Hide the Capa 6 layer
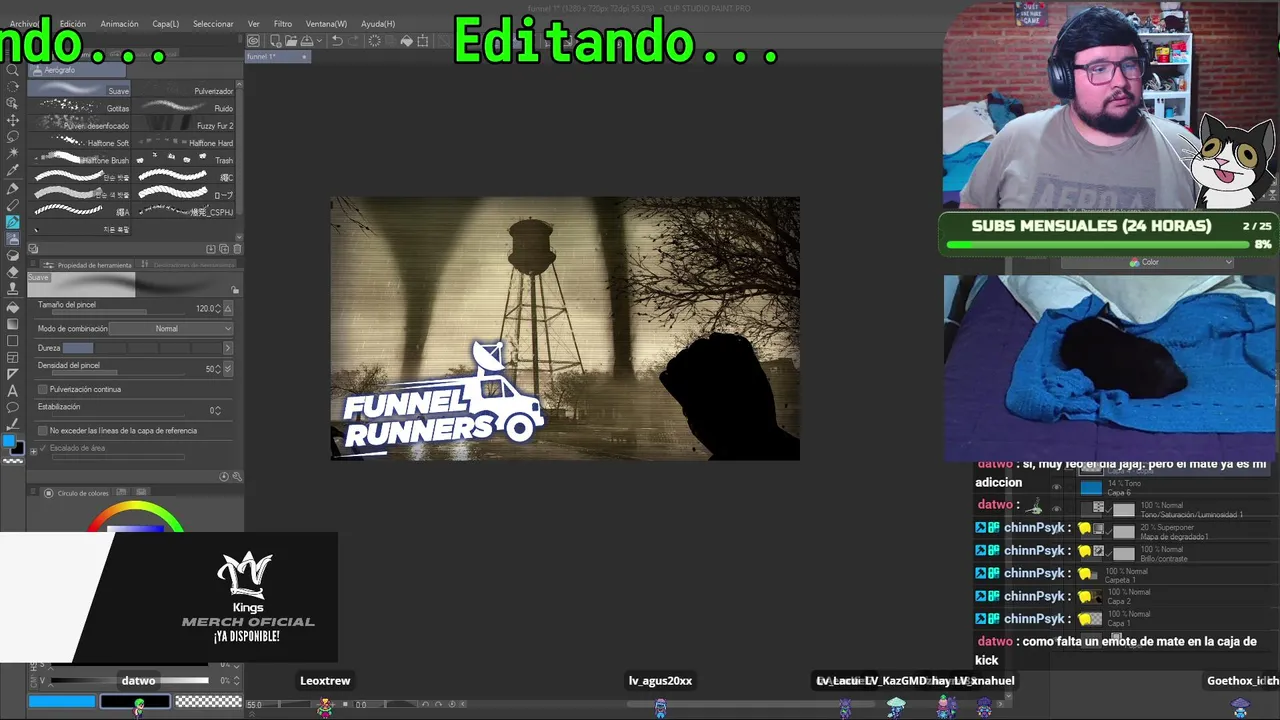Screen dimensions: 1280x720 click(1056, 487)
